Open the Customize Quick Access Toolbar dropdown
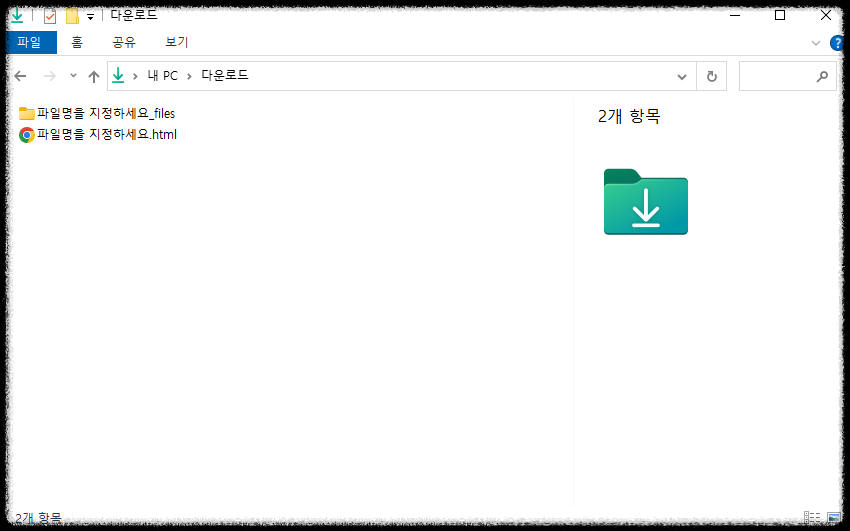 click(x=91, y=17)
